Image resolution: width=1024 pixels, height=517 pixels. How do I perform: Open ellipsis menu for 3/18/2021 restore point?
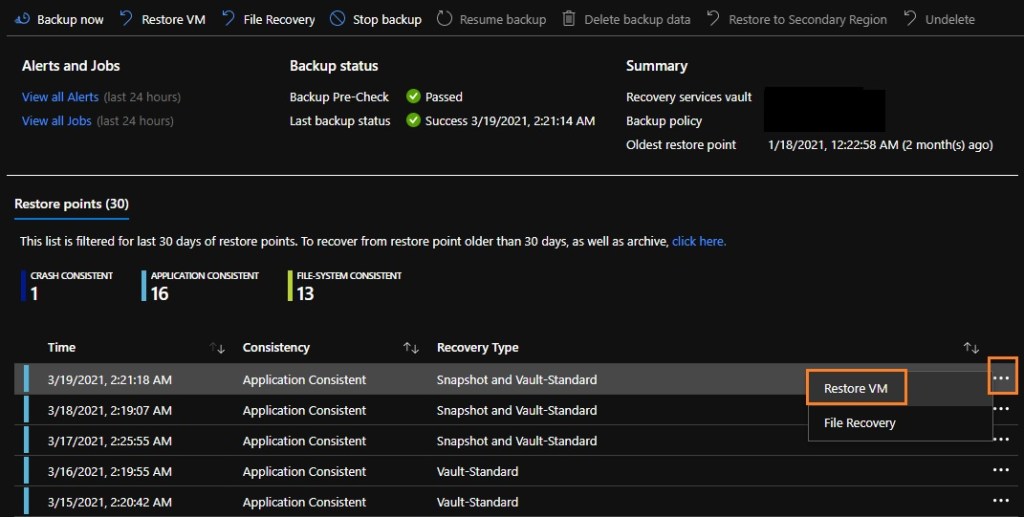tap(1001, 409)
